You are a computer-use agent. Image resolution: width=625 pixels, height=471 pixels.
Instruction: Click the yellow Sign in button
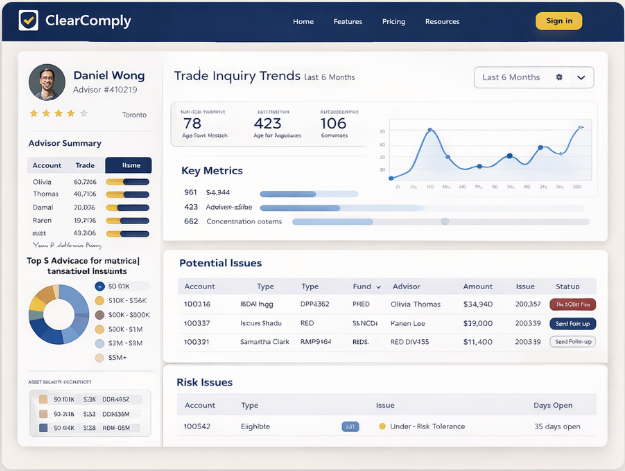click(x=559, y=21)
